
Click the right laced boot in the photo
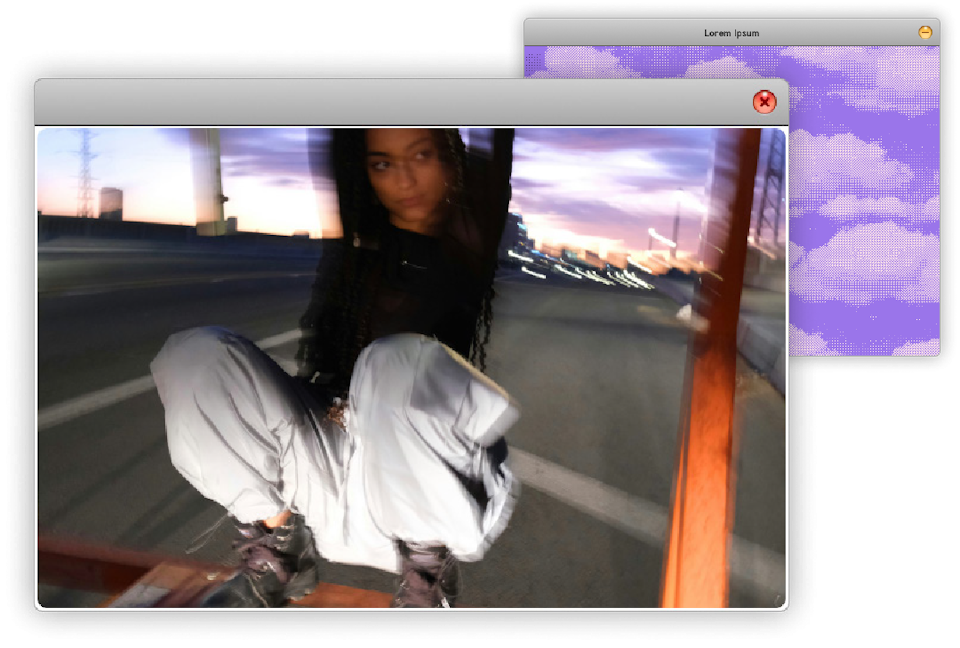[425, 572]
